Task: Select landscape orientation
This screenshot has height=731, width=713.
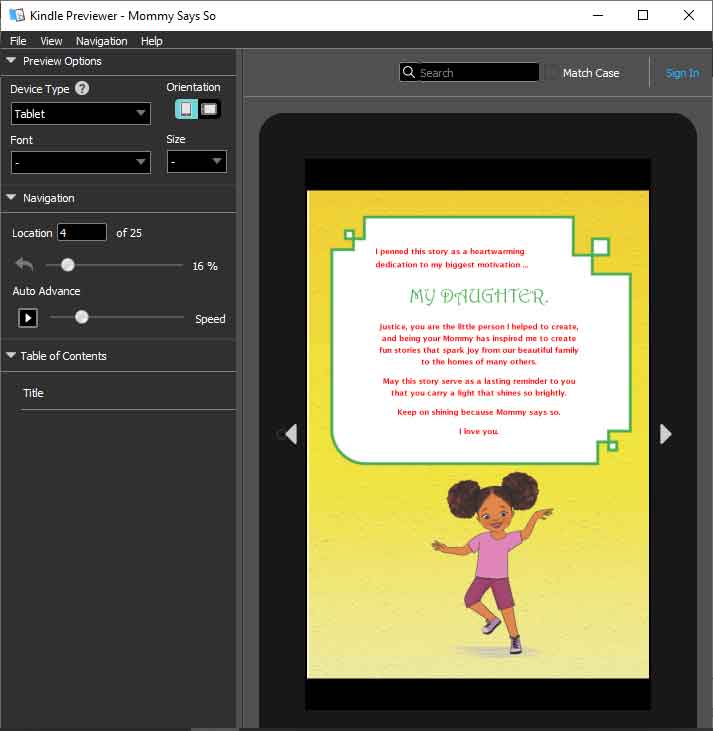Action: (209, 109)
